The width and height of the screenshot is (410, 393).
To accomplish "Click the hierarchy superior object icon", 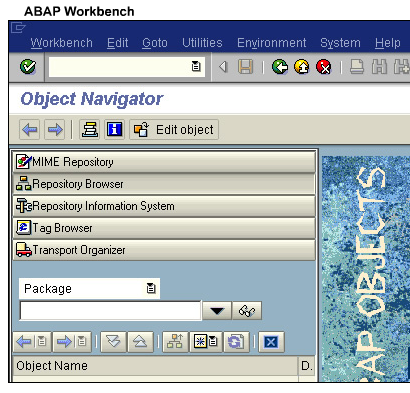I will 175,342.
